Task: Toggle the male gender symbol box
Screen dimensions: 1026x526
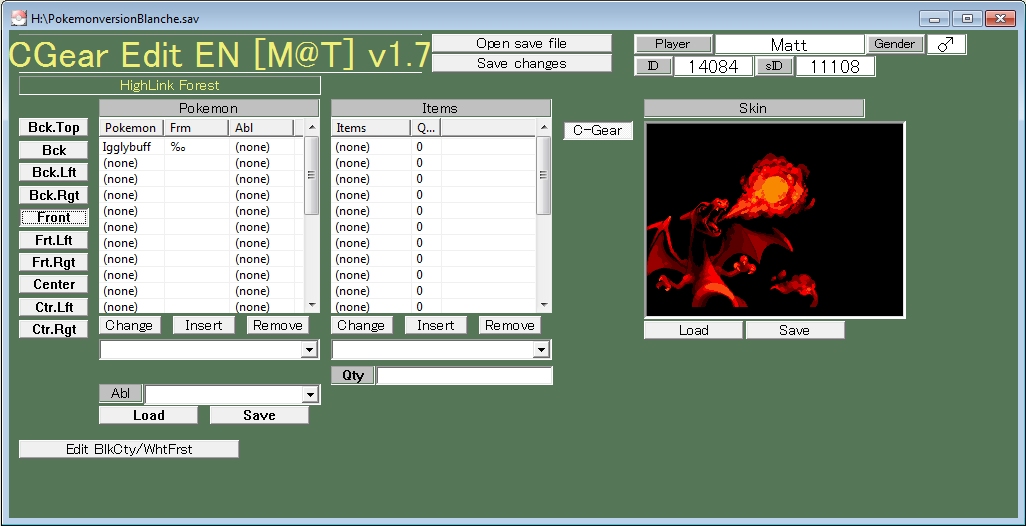Action: 946,44
